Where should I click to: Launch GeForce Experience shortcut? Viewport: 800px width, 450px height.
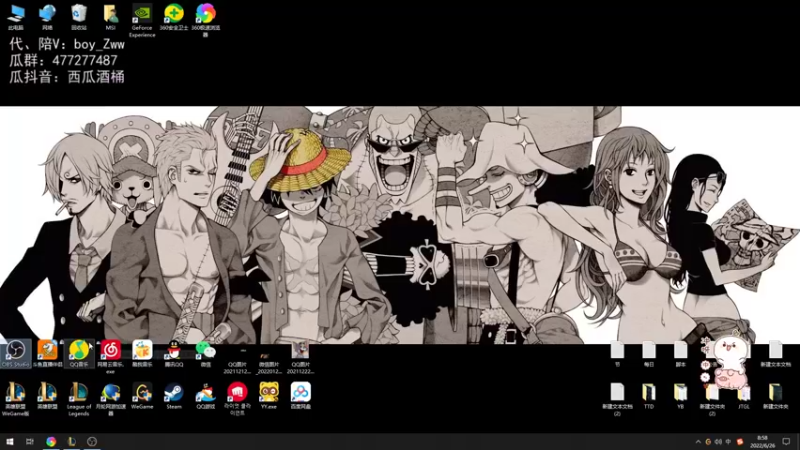click(x=142, y=20)
